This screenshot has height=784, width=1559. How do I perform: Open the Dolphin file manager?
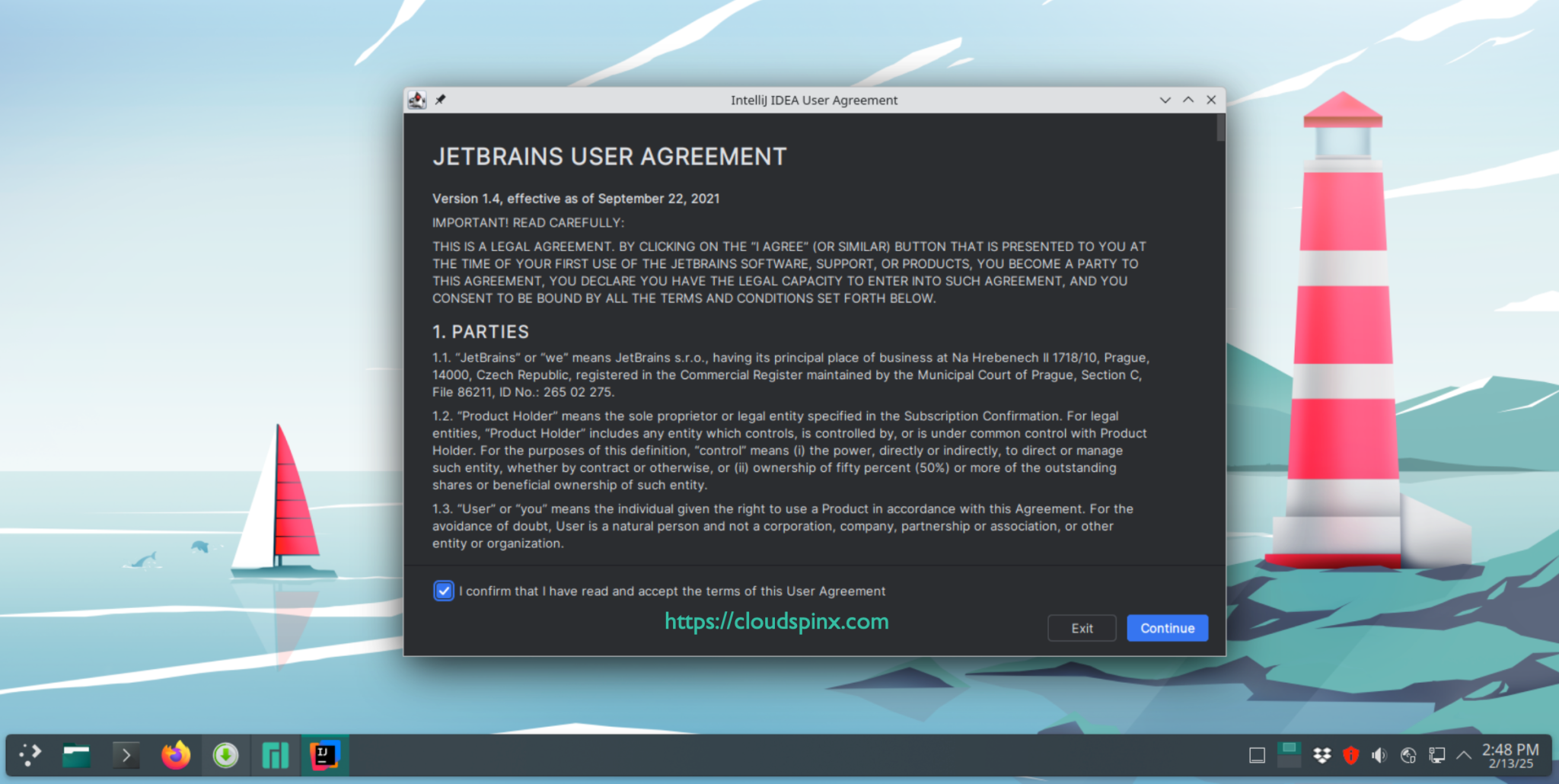point(76,754)
